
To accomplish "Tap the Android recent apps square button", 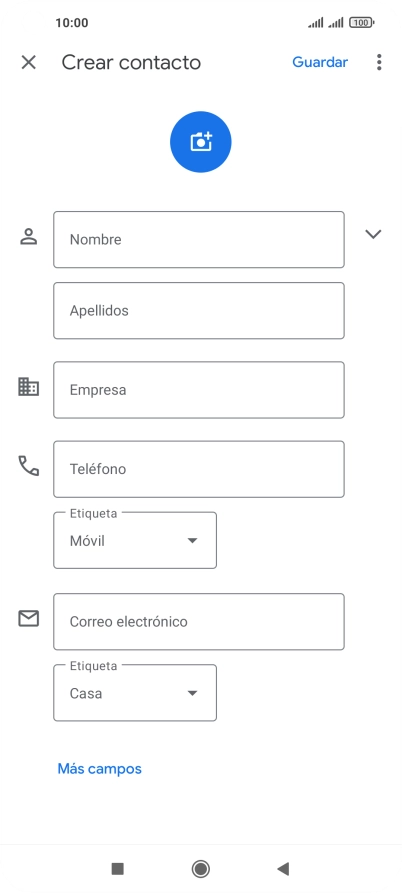I will click(117, 869).
